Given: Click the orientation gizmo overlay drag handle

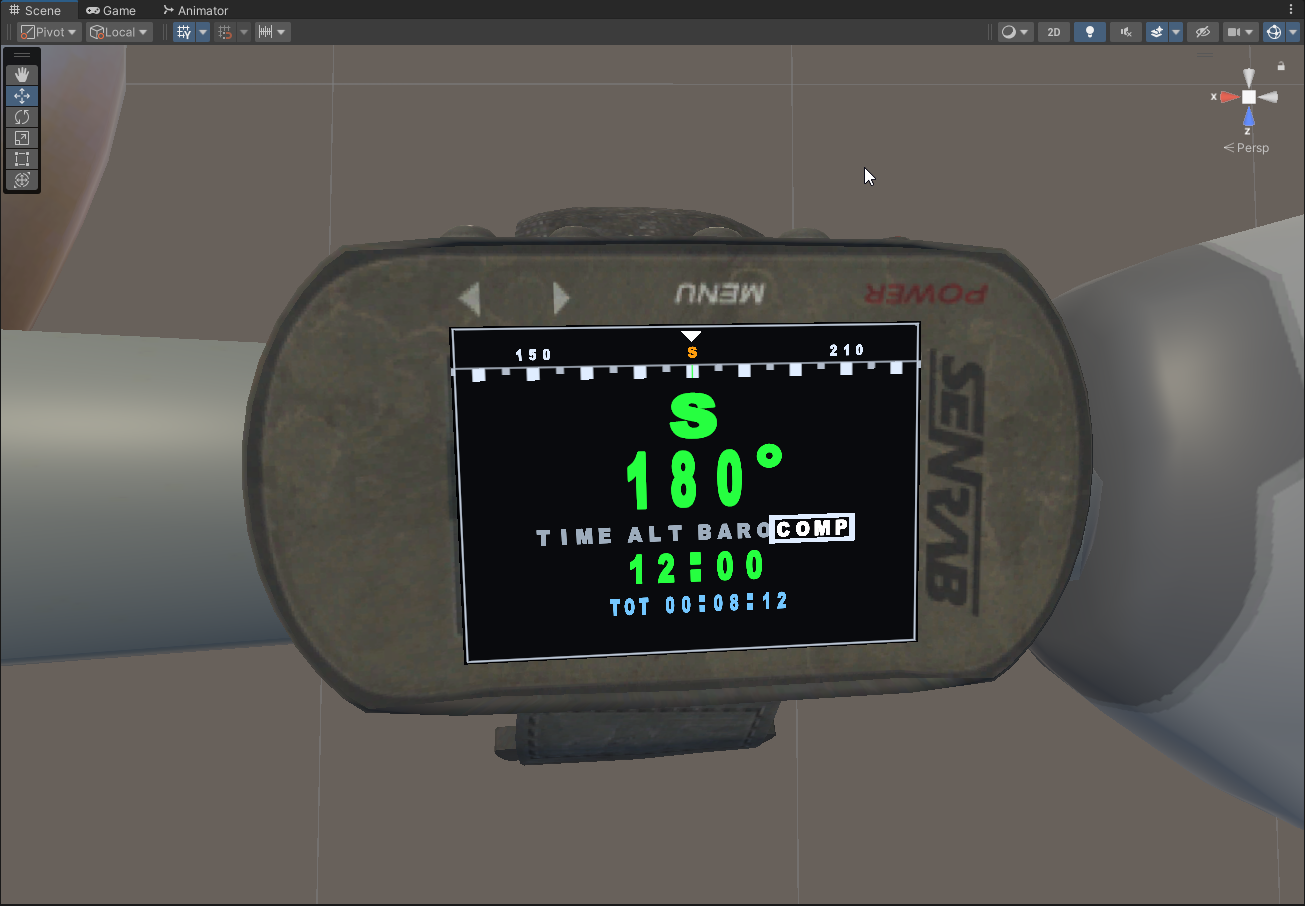Looking at the screenshot, I should (1205, 53).
